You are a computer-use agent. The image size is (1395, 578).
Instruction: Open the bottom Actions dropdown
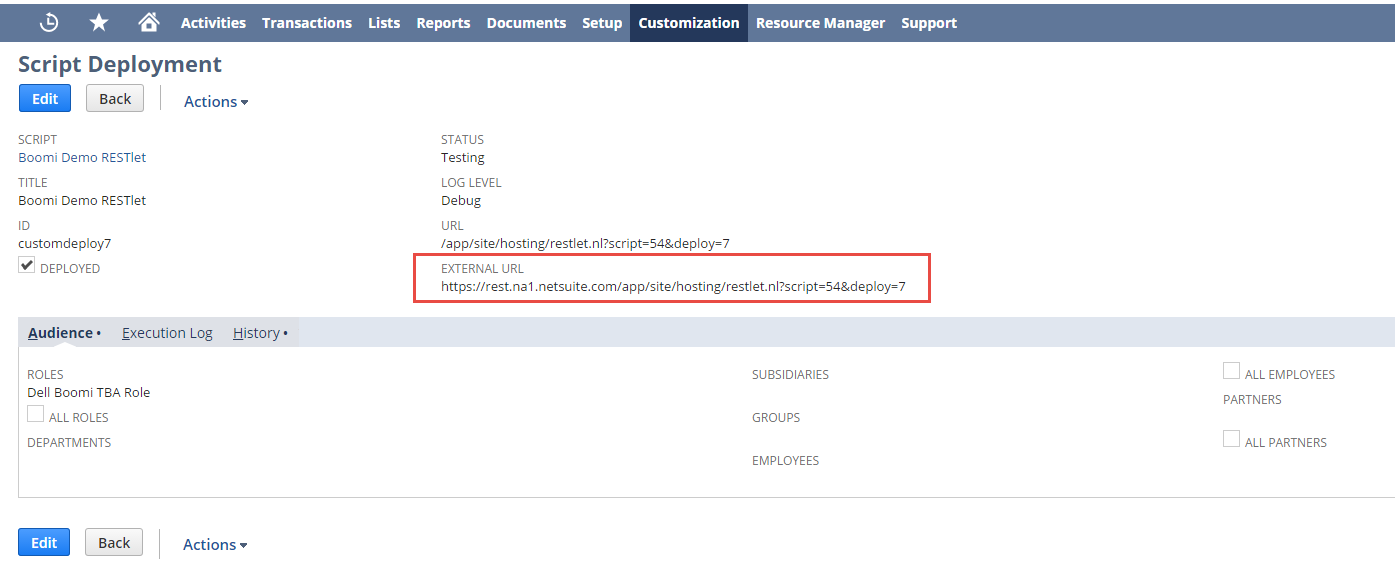coord(215,544)
